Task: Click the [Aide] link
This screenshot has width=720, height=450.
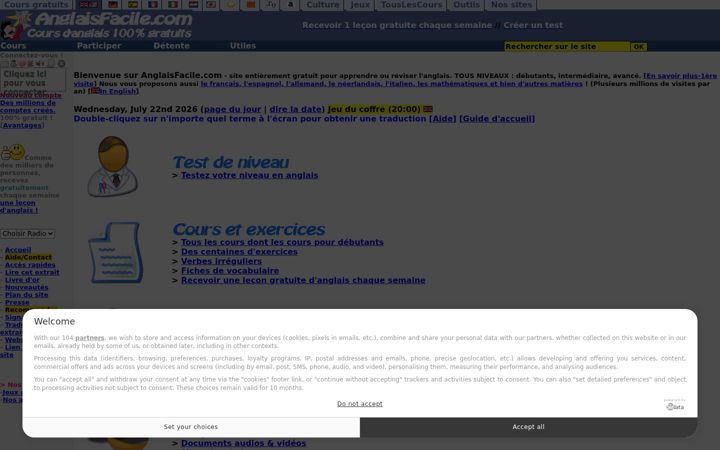Action: point(443,119)
